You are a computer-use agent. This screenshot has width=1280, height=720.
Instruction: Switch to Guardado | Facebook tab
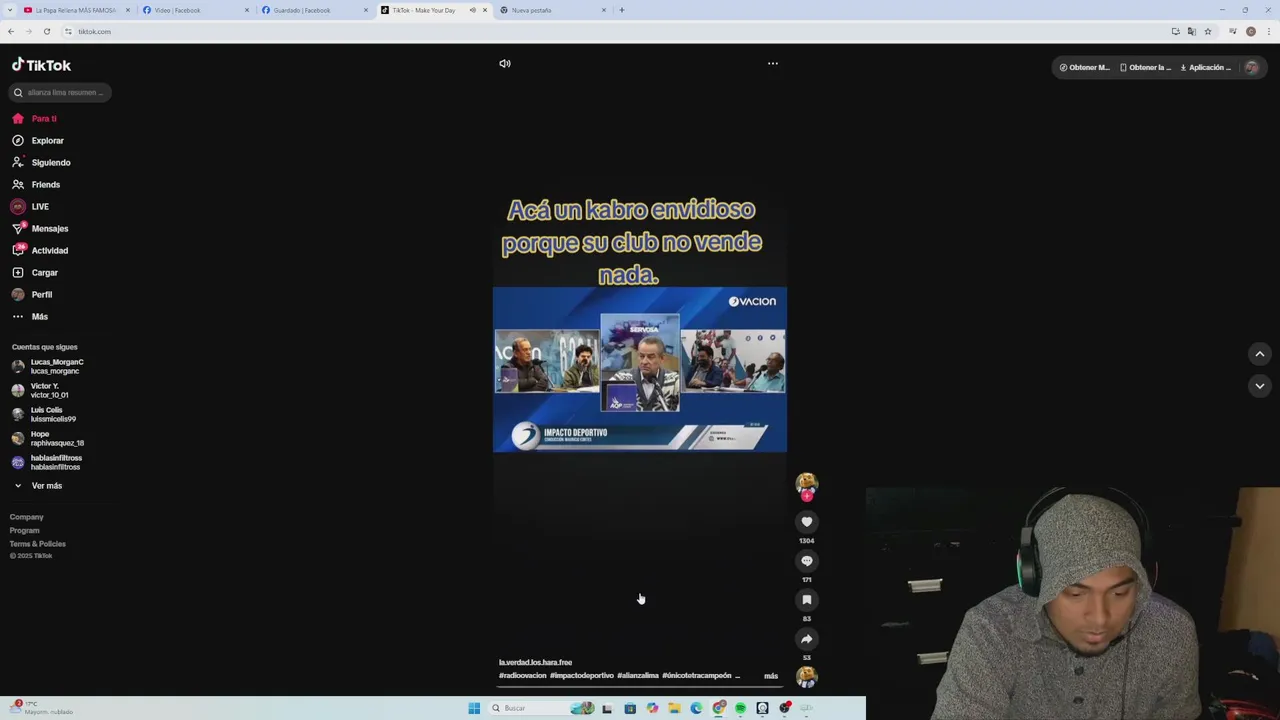pyautogui.click(x=313, y=10)
